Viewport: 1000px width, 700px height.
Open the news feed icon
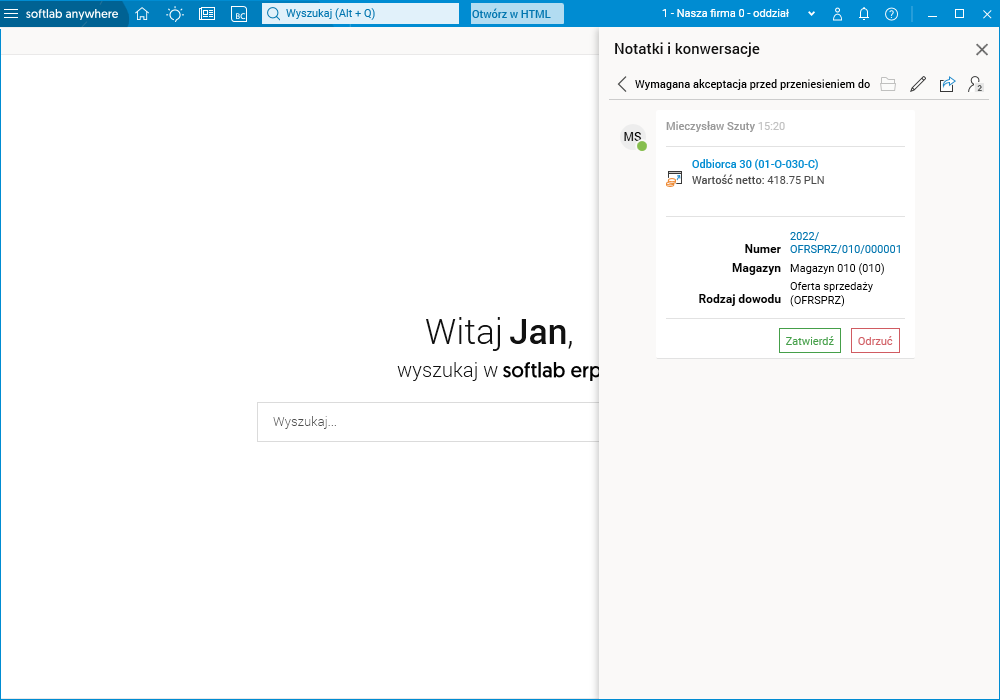tap(207, 13)
